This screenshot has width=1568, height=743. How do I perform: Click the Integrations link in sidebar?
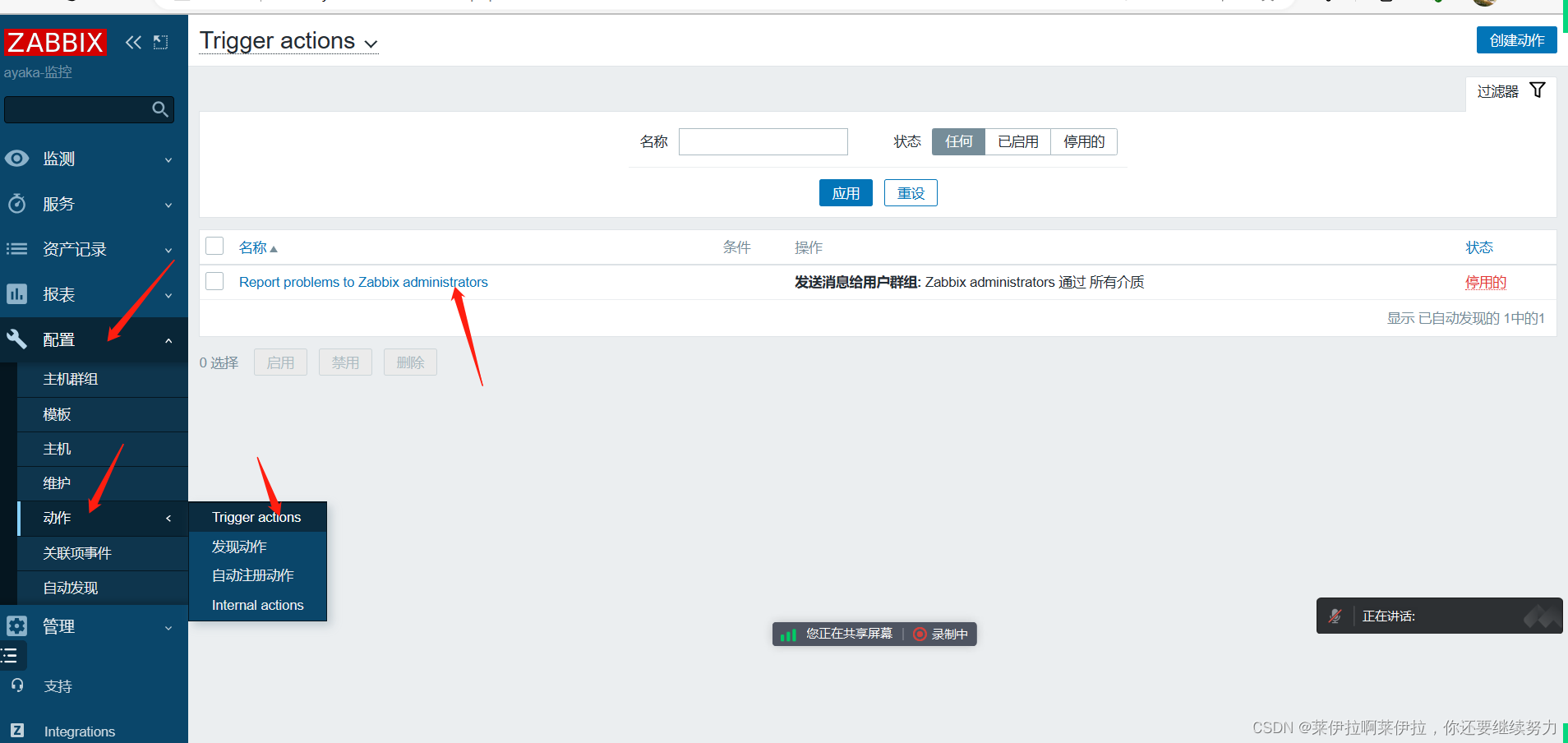[80, 731]
